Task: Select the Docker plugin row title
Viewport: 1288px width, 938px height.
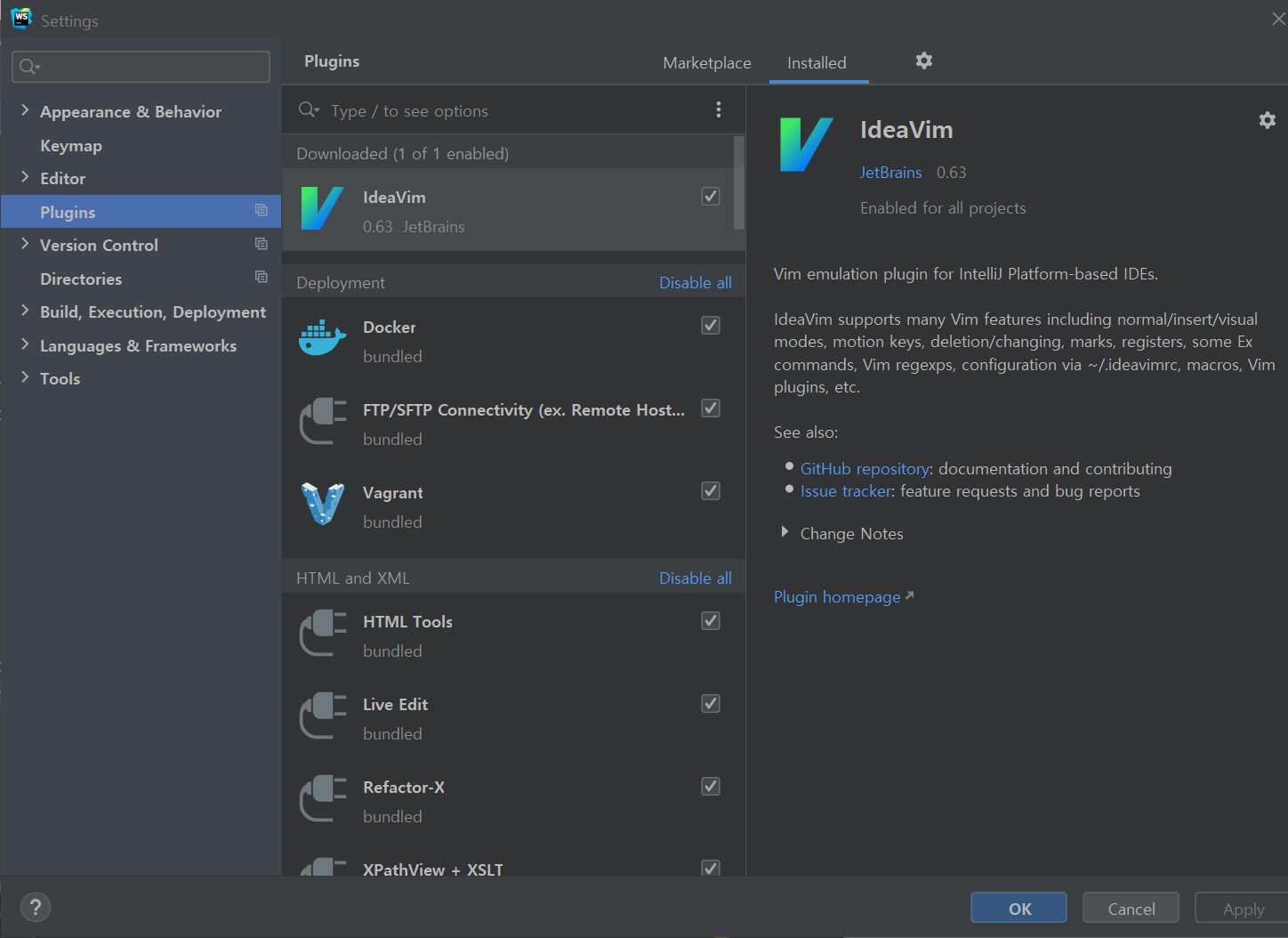Action: point(390,327)
